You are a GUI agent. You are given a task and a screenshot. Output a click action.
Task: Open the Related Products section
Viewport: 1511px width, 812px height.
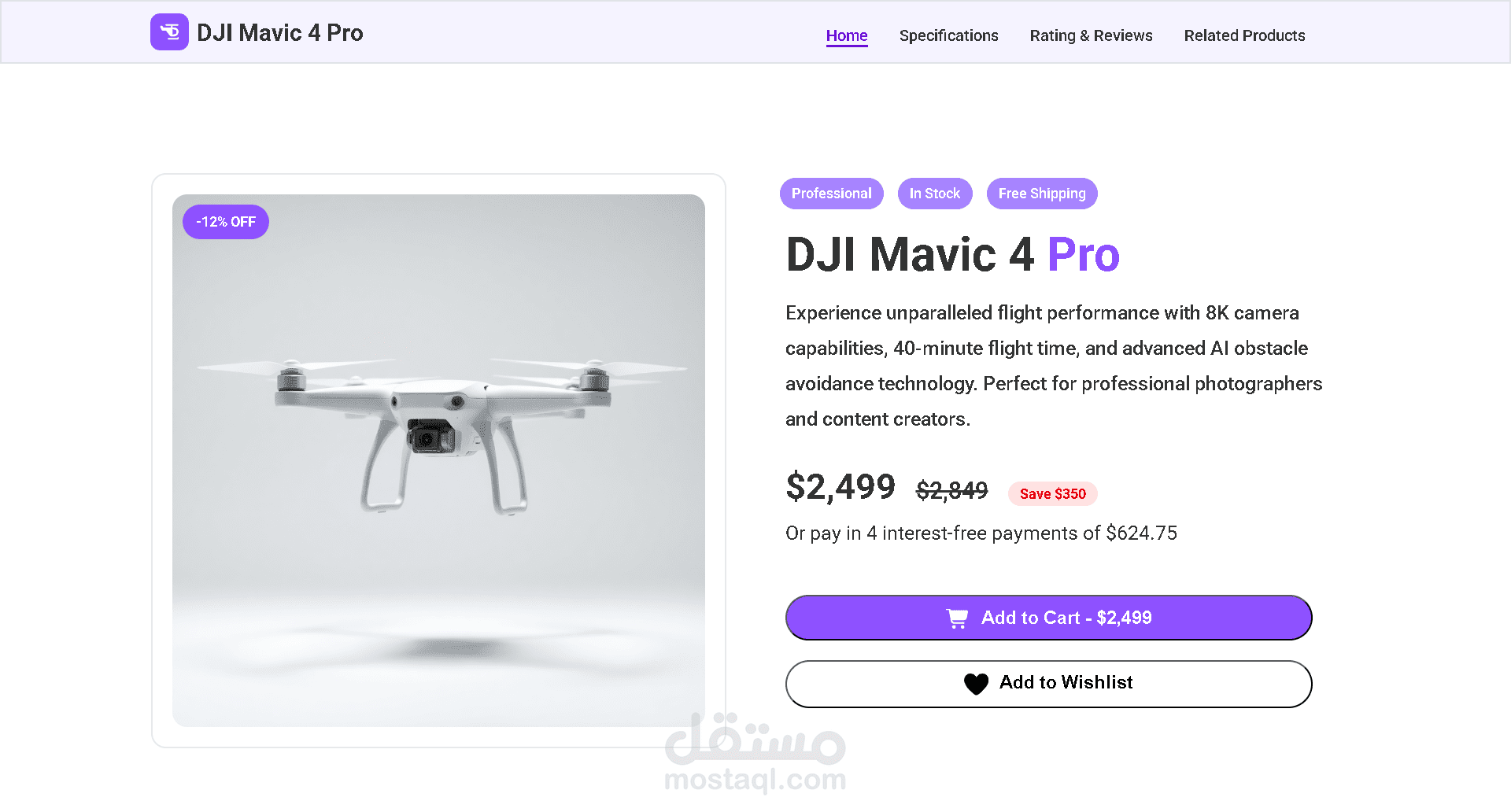pos(1244,35)
